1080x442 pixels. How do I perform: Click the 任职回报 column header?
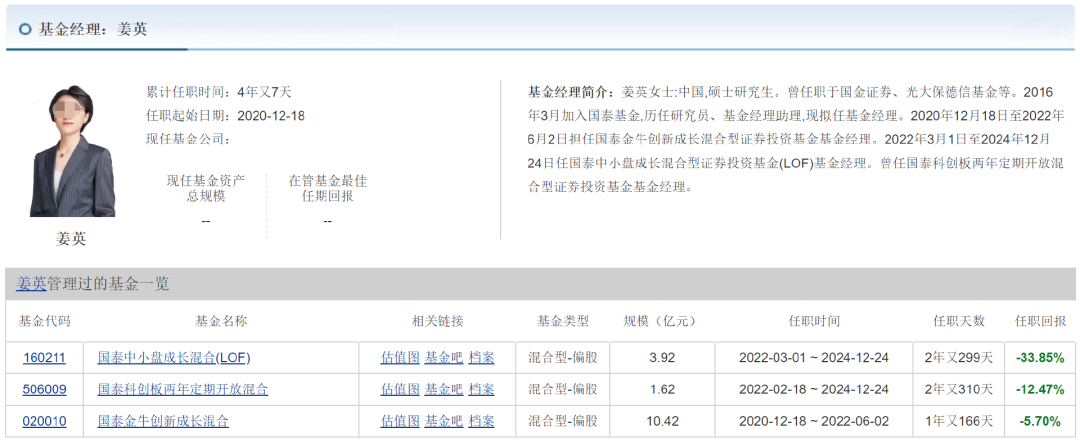[x=1040, y=322]
